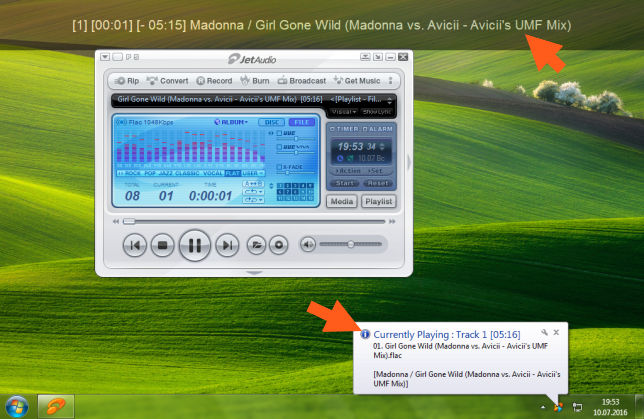Stop playback
The height and width of the screenshot is (419, 644).
163,245
